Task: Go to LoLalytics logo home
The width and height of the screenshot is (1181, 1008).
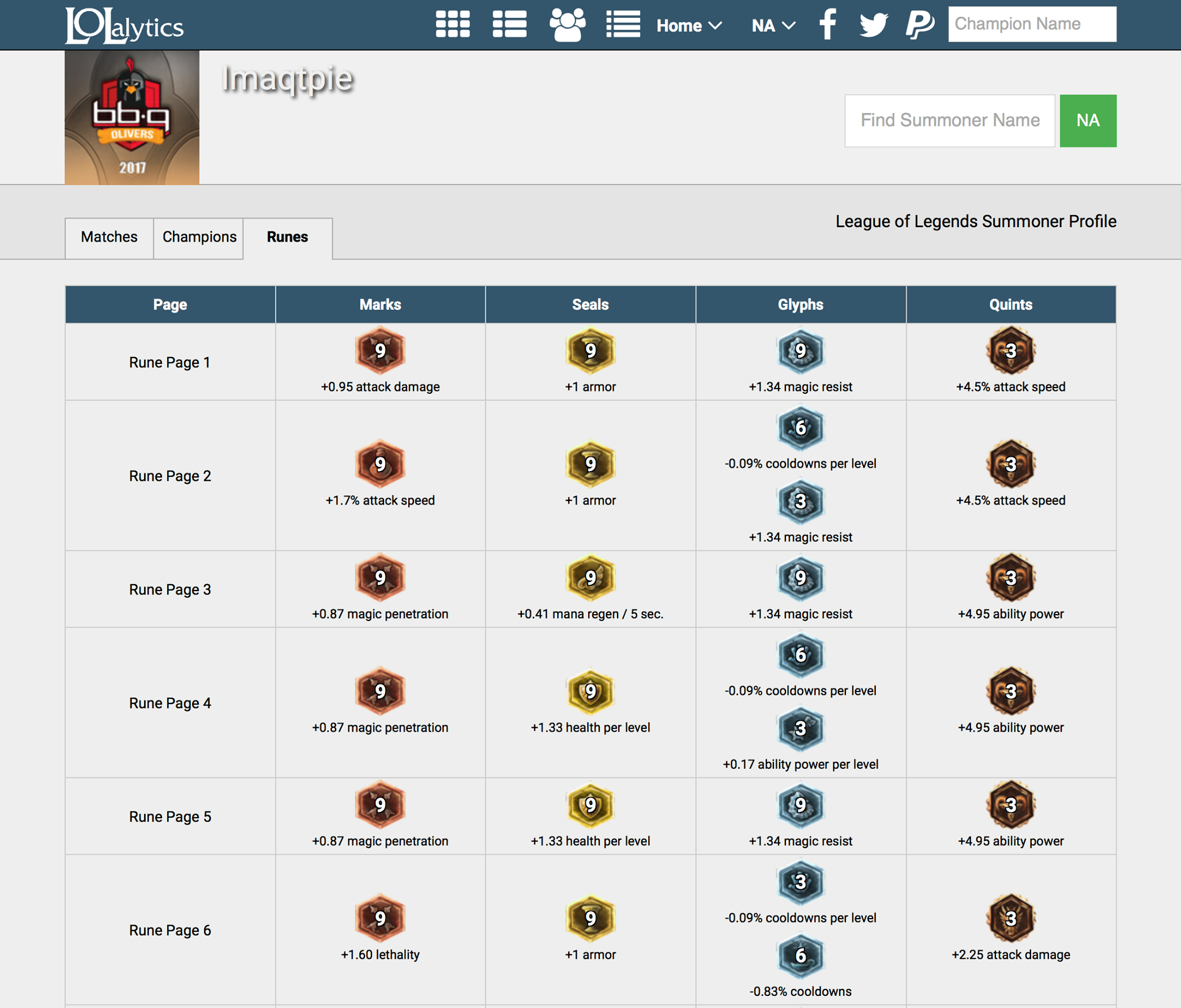Action: [x=124, y=25]
